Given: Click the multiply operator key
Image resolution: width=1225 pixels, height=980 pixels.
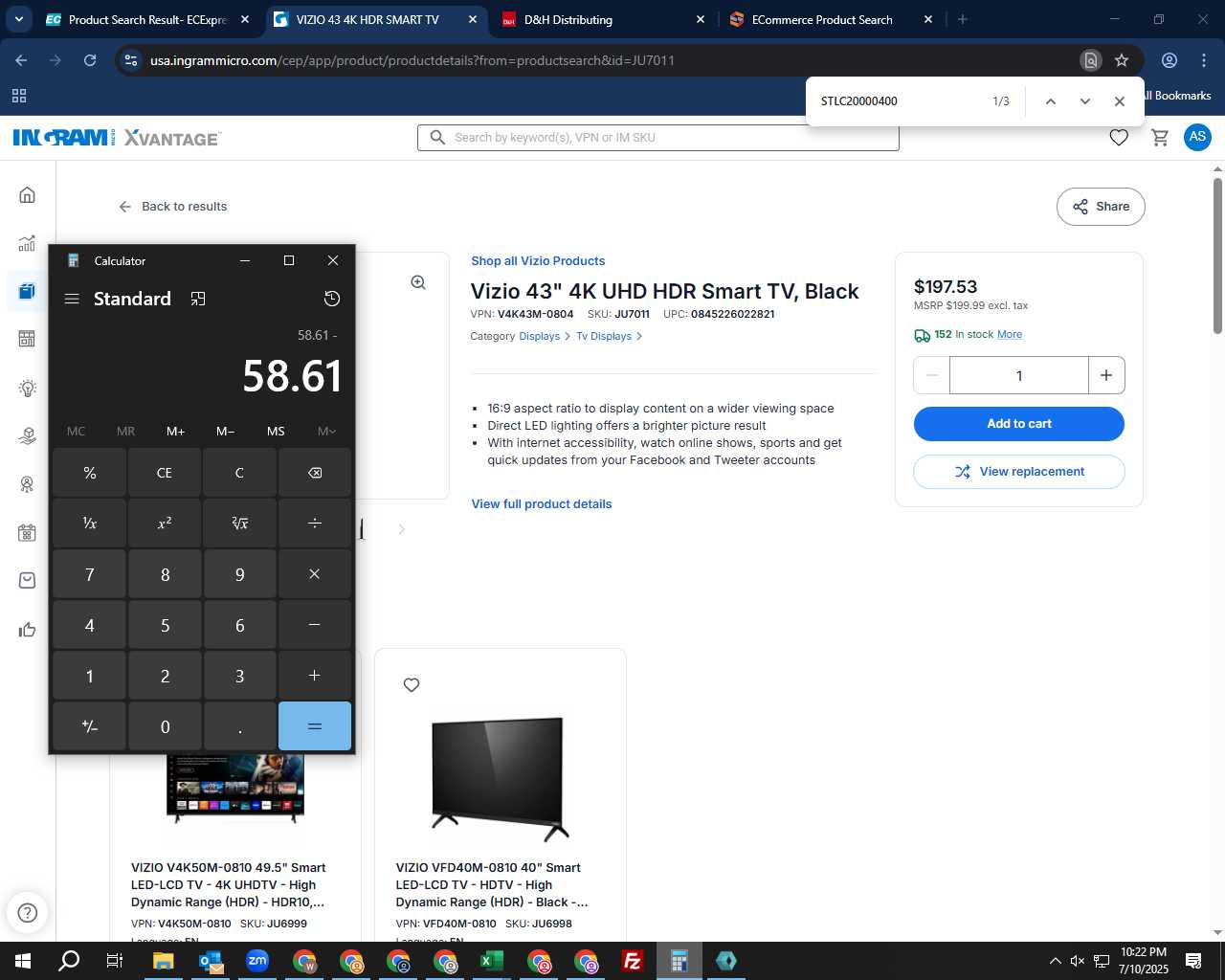Looking at the screenshot, I should tap(315, 574).
